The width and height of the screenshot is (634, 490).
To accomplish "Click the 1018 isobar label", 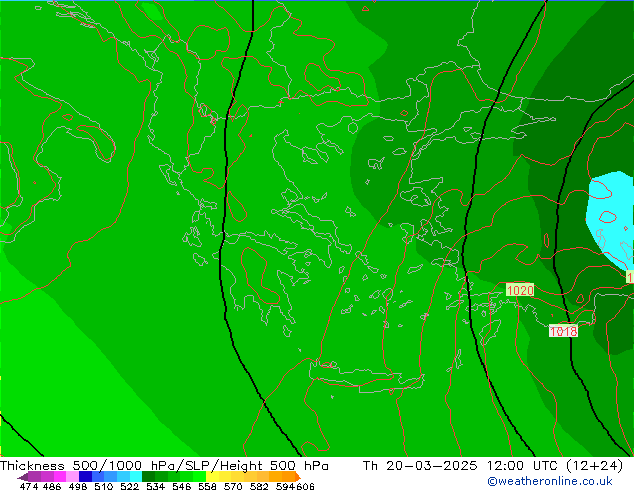I will click(x=563, y=331).
